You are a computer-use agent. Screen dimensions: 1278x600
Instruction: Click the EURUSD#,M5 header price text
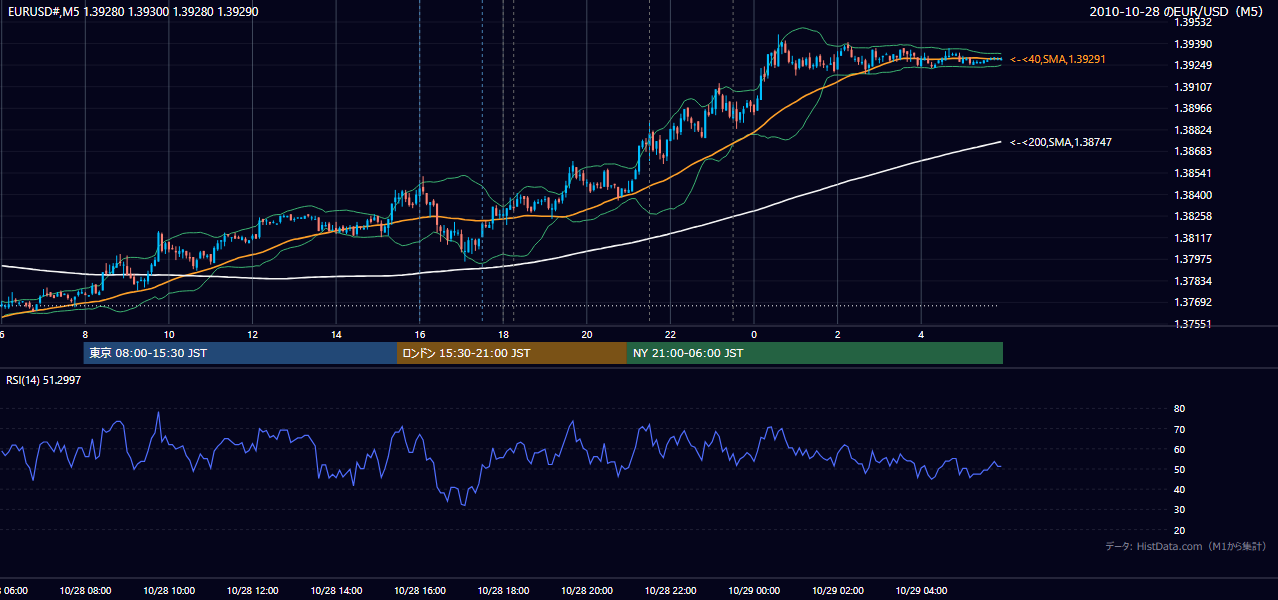(131, 12)
